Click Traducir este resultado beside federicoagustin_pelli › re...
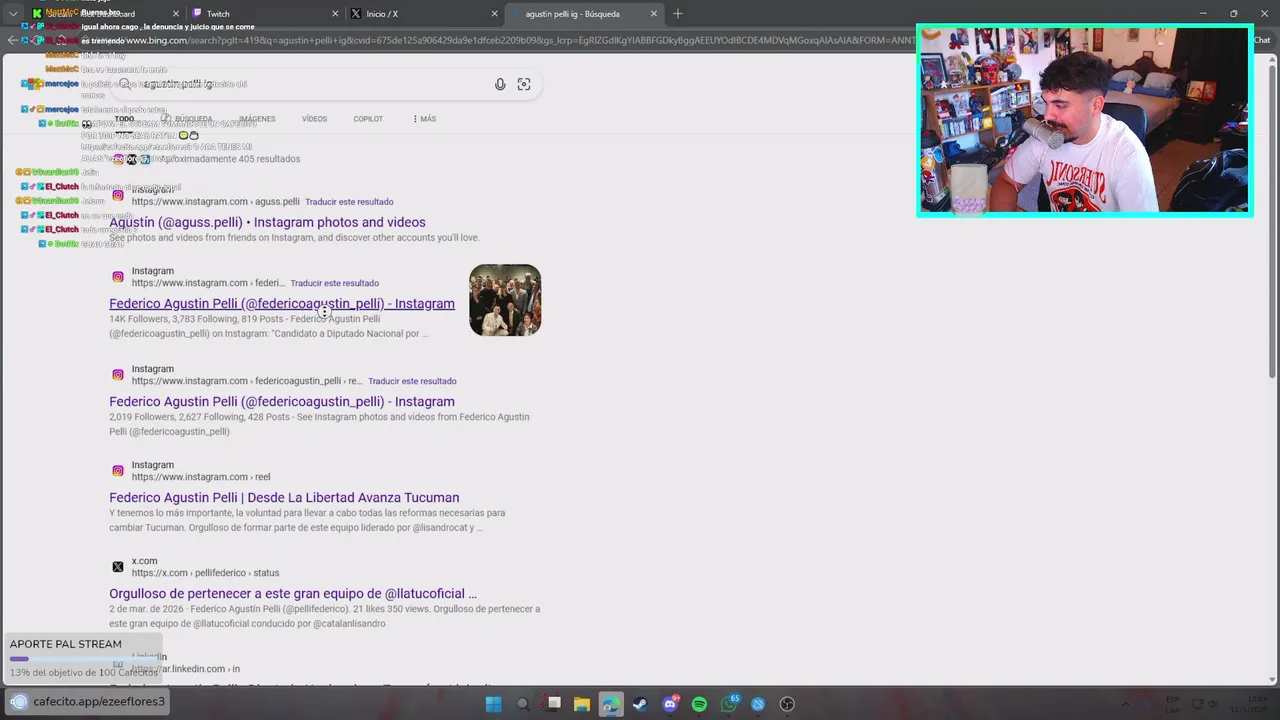 (412, 381)
